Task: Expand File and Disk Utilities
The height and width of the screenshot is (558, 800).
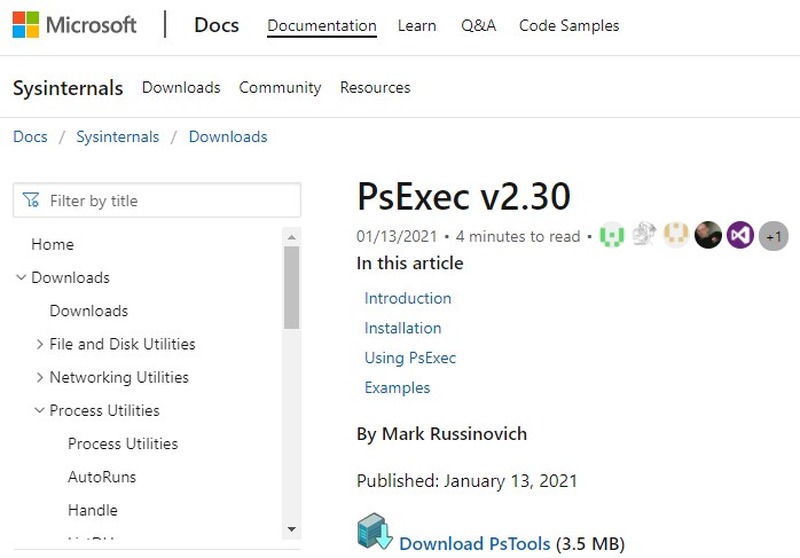Action: point(40,344)
